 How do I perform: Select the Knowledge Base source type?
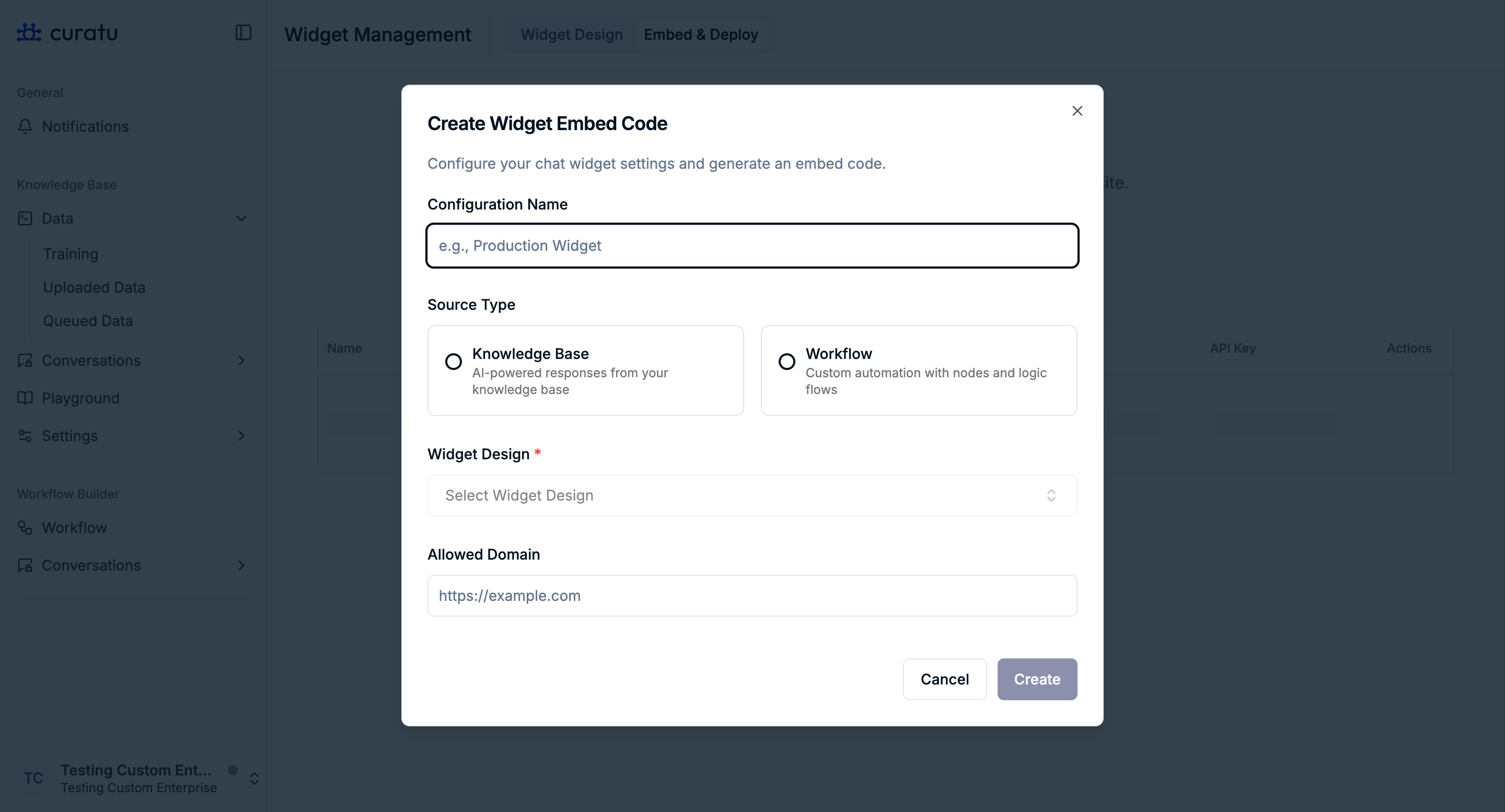click(454, 362)
